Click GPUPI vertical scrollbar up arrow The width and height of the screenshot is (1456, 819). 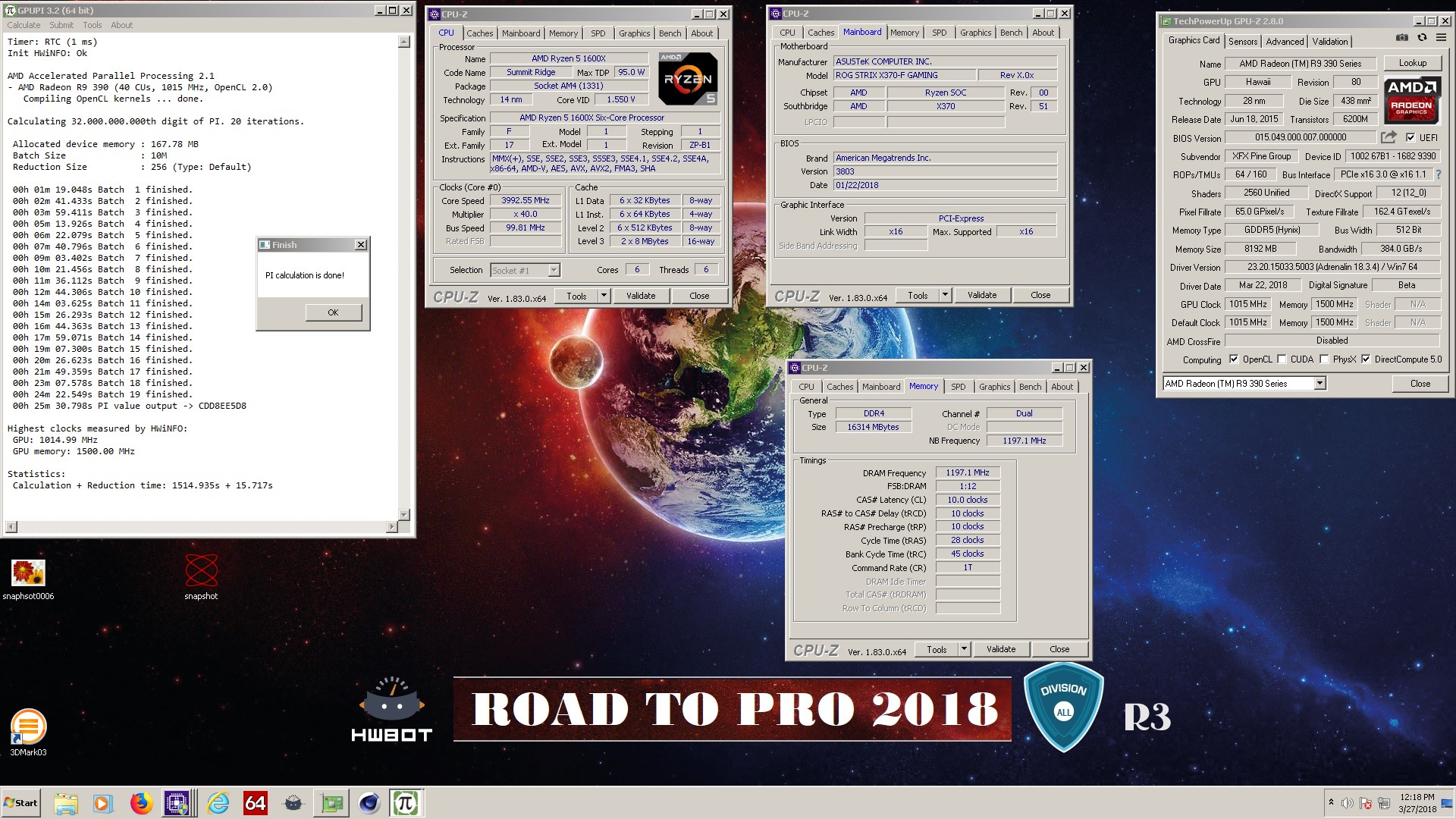[x=404, y=42]
